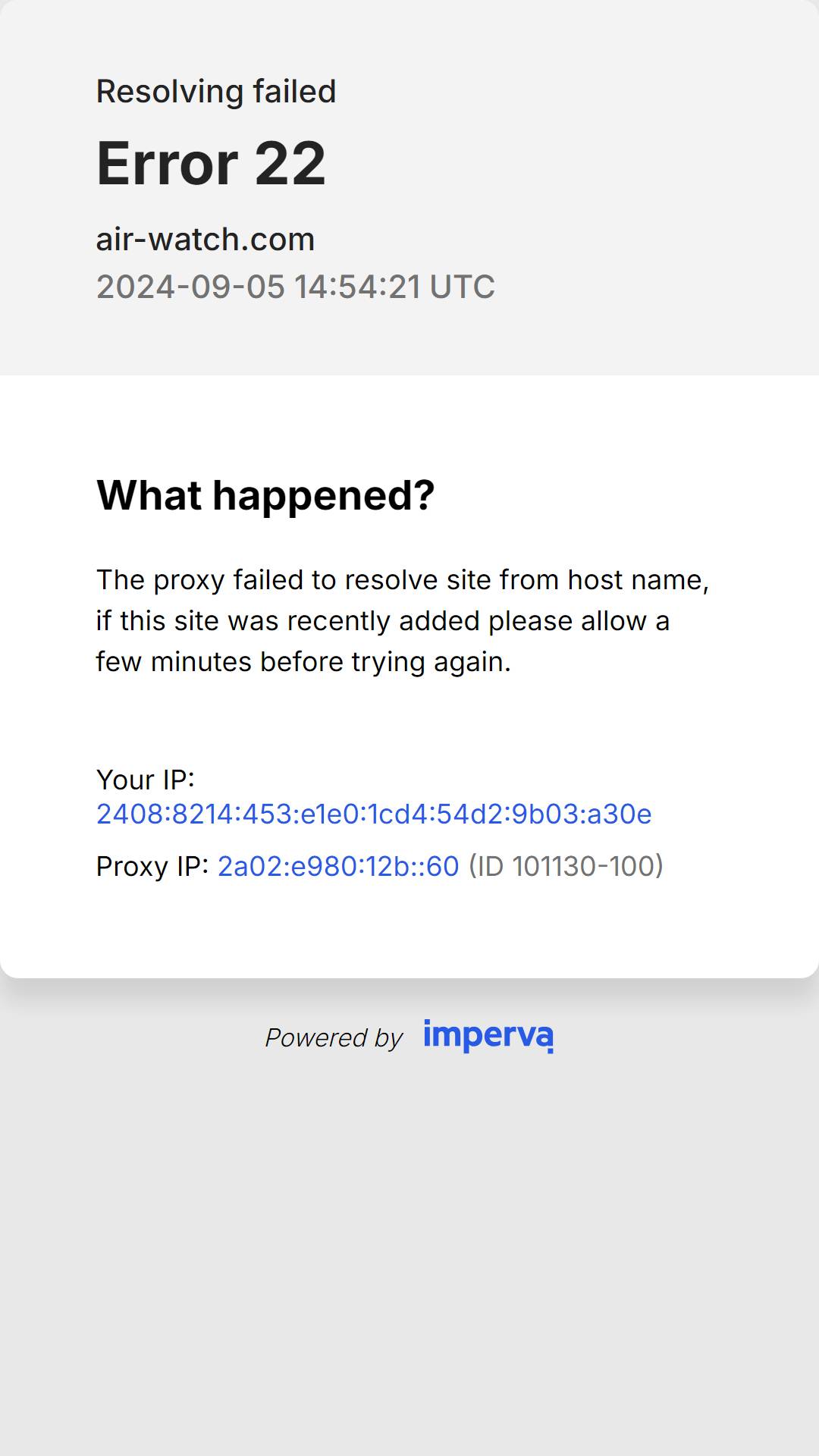
Task: Click the Error 22 heading
Action: coord(211,163)
